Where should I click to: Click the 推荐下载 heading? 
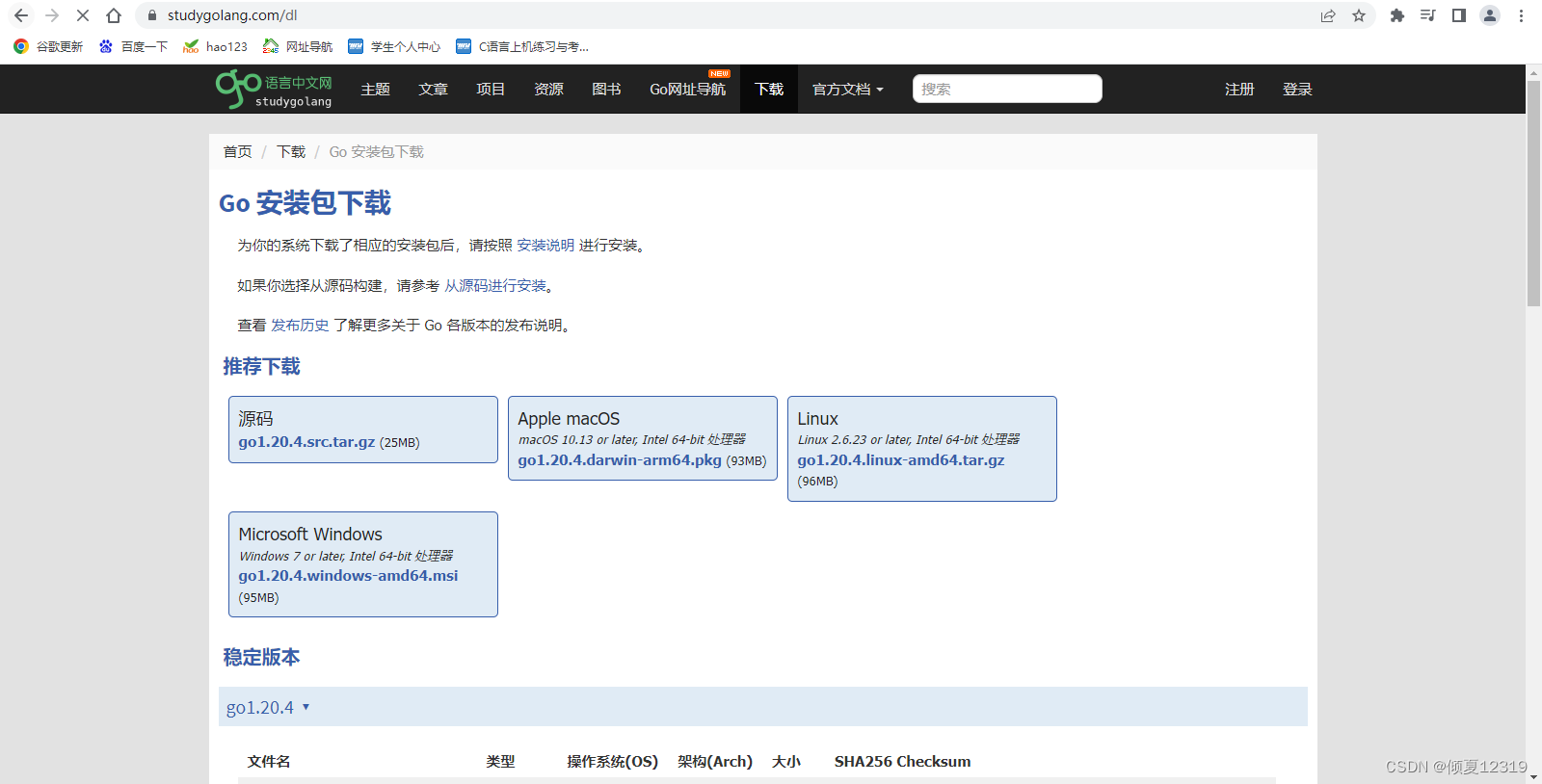click(x=261, y=367)
